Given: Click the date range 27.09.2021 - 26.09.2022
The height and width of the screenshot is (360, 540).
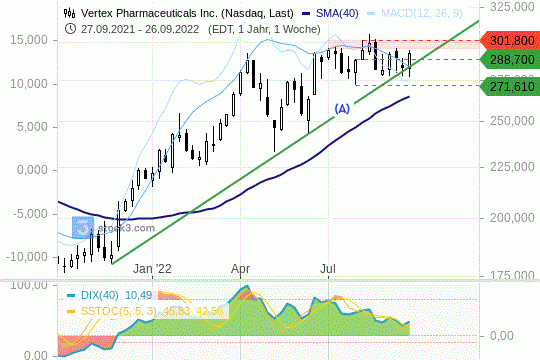Looking at the screenshot, I should pyautogui.click(x=140, y=29).
